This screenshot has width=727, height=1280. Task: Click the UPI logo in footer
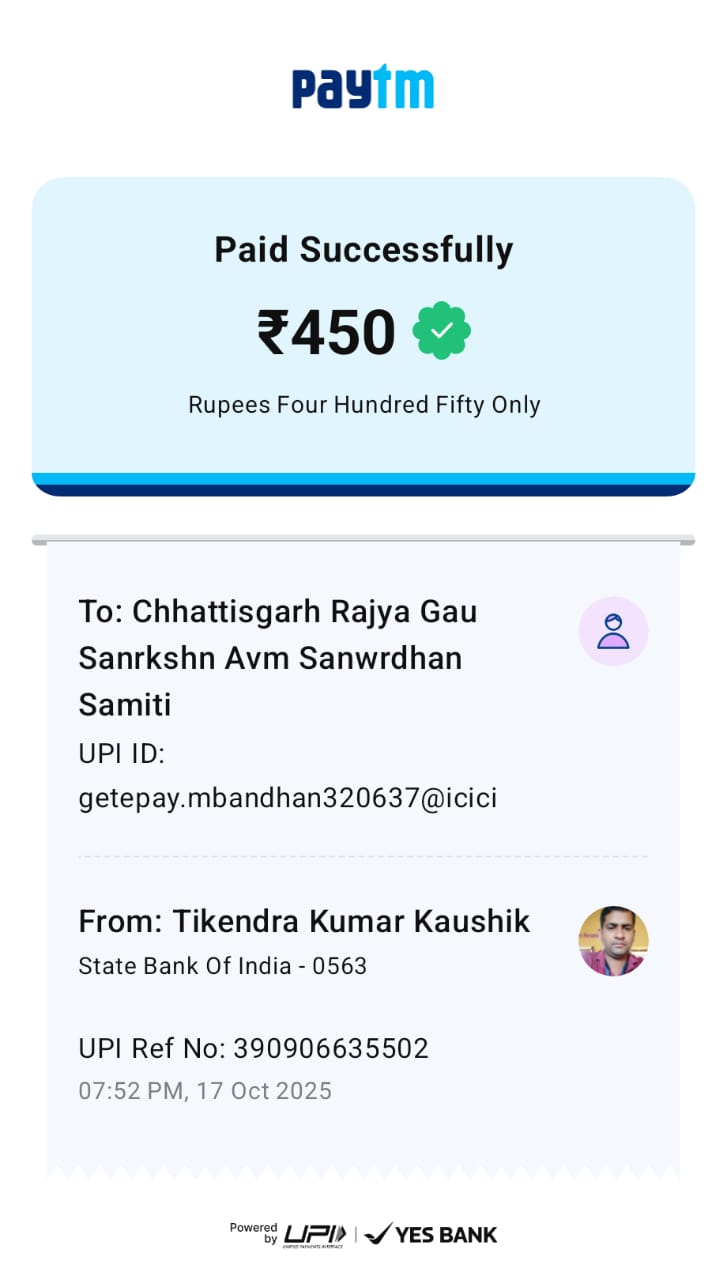coord(315,1234)
